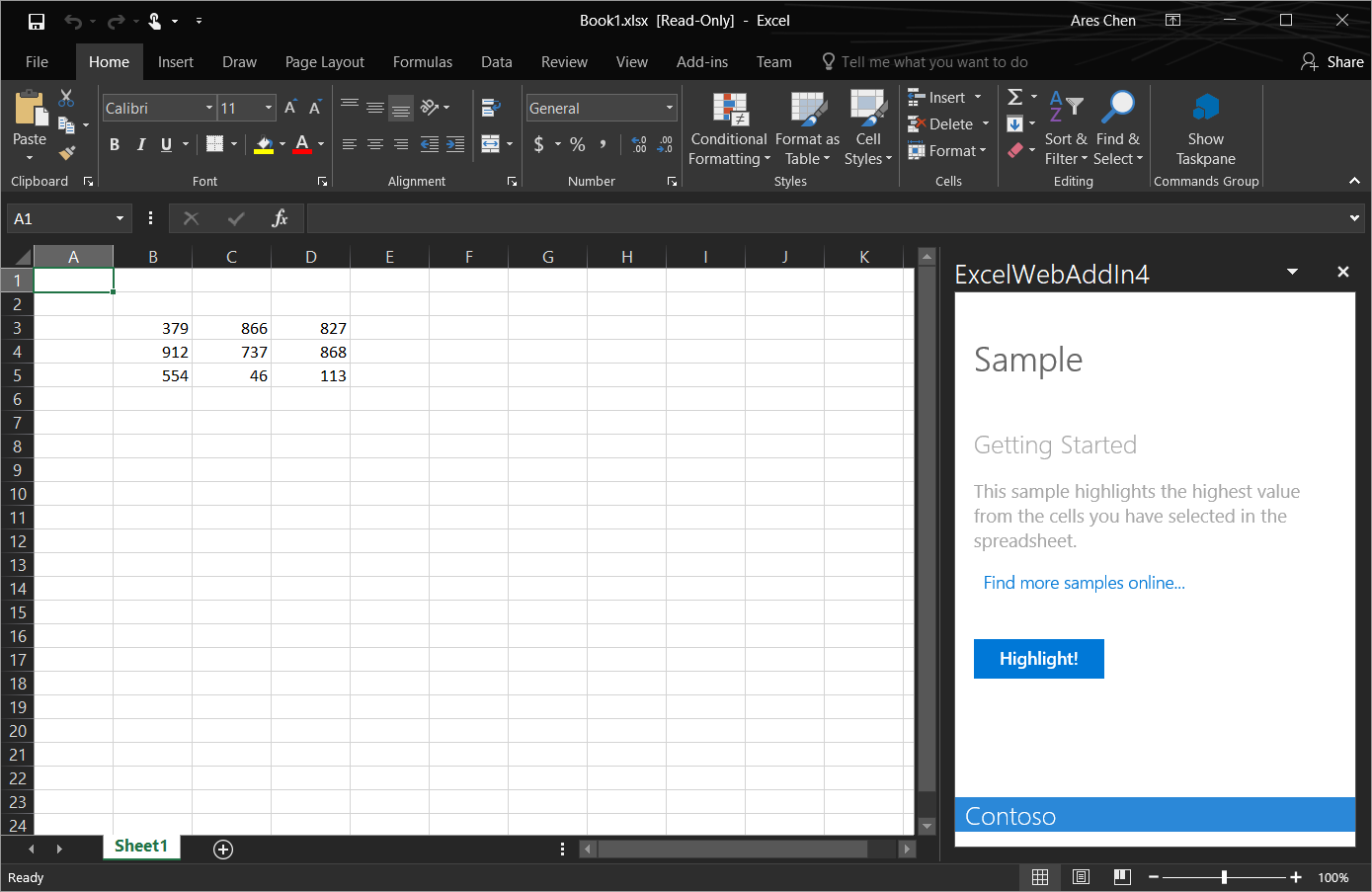Click the Insert Function fx icon
The width and height of the screenshot is (1372, 892).
click(x=280, y=218)
